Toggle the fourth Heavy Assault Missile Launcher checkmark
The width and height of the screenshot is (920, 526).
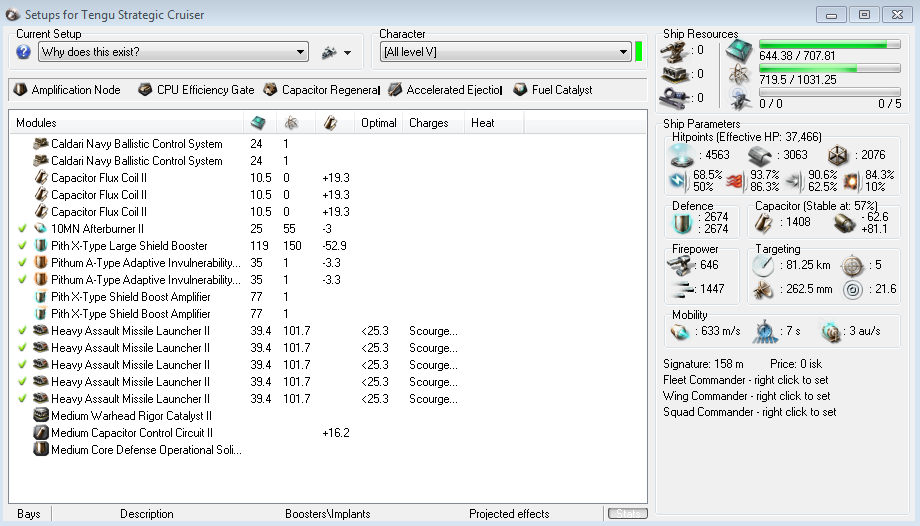(22, 382)
